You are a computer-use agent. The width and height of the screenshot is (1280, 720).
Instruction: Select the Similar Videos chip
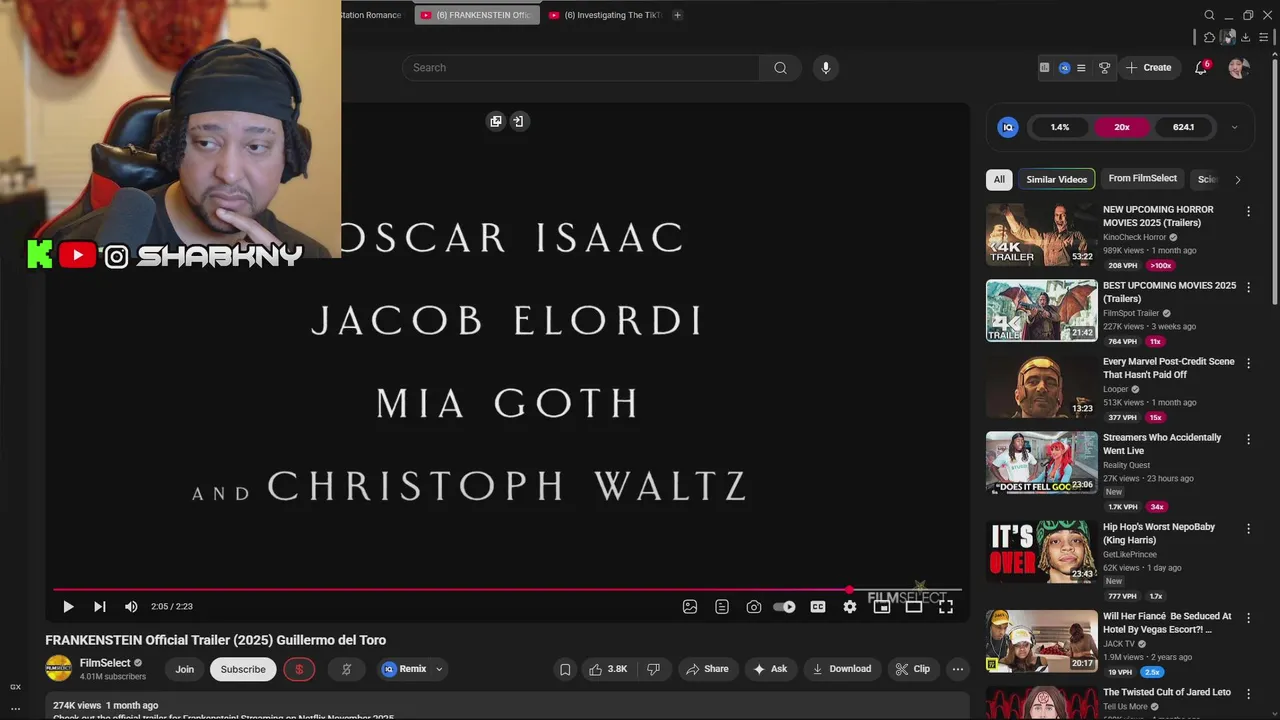1057,179
